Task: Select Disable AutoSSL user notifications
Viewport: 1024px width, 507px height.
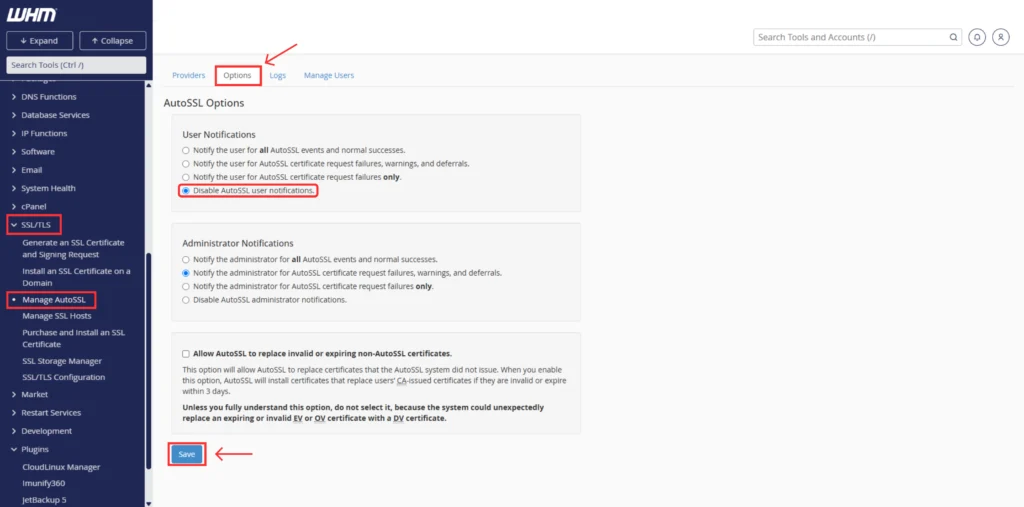Action: coord(186,191)
